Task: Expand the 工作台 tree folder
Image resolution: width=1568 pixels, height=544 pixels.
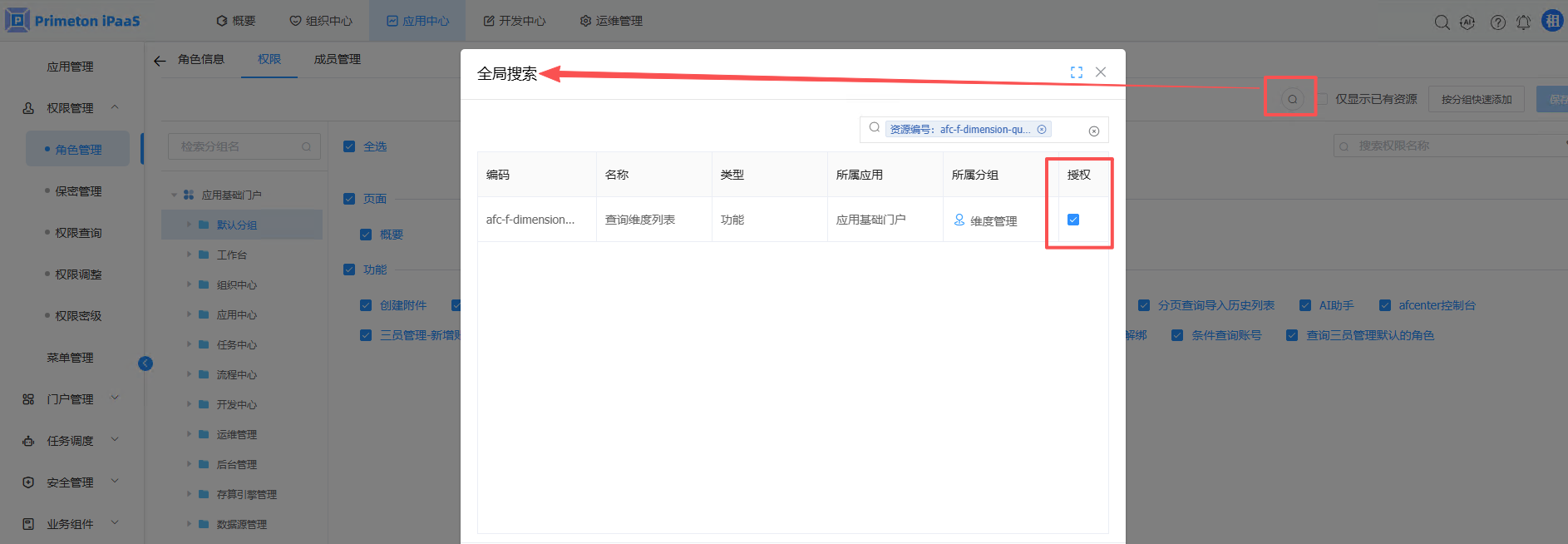Action: point(190,255)
